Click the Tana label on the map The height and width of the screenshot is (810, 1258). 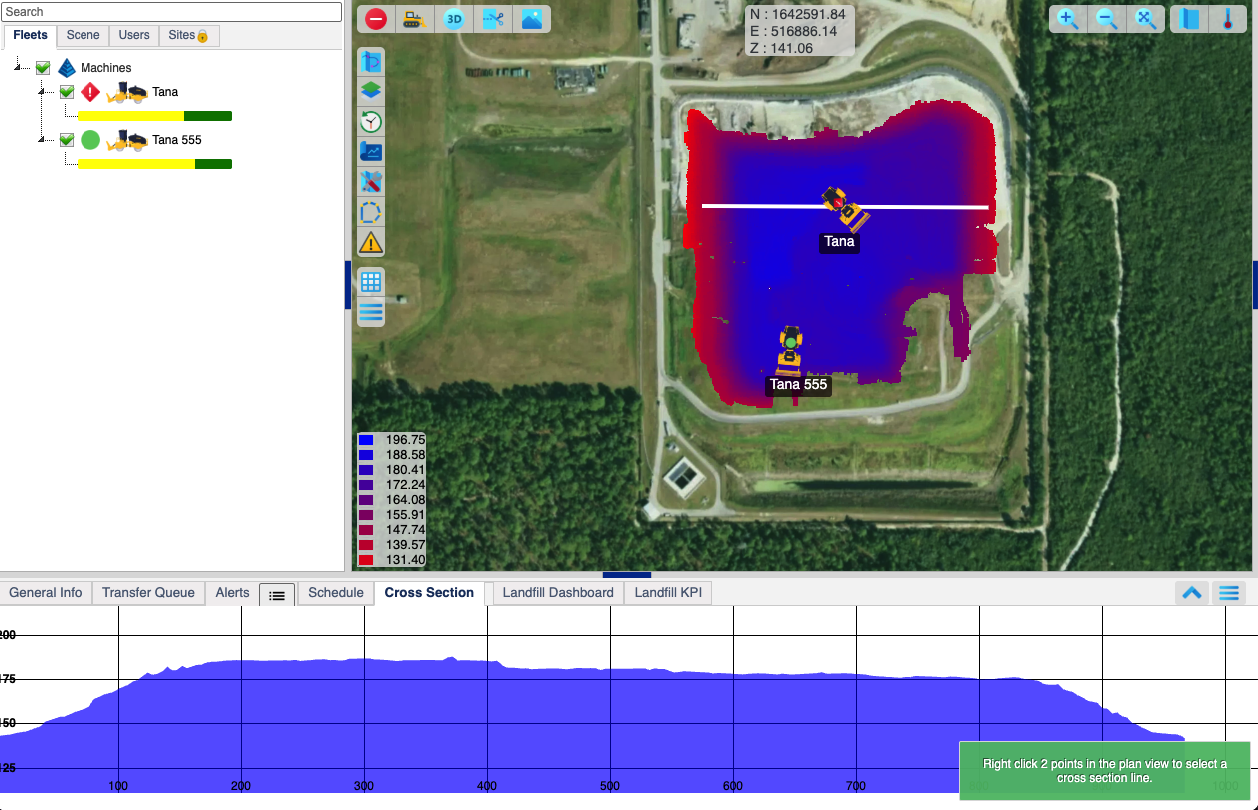[x=840, y=241]
